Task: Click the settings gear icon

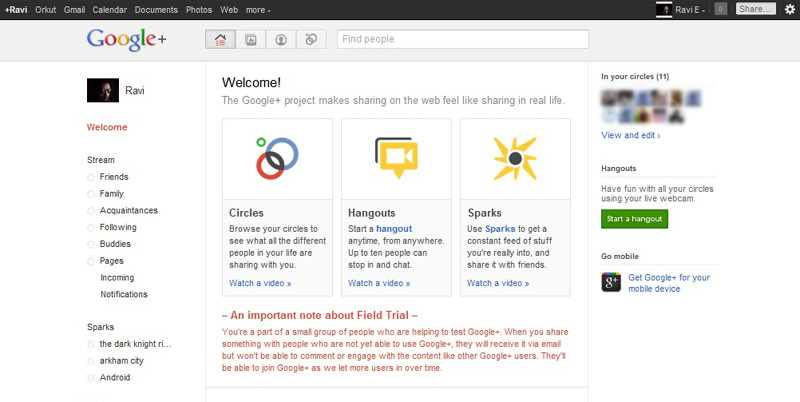Action: (x=789, y=9)
